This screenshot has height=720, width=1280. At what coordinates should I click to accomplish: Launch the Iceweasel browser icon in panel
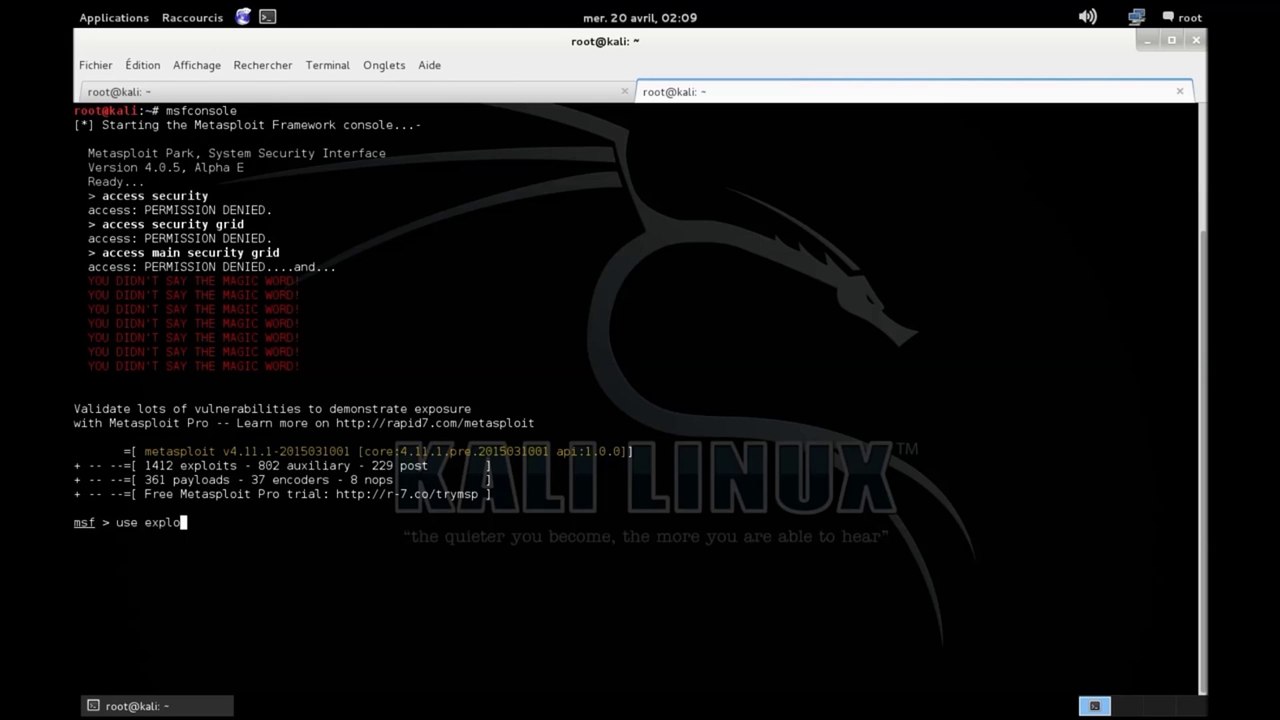243,17
